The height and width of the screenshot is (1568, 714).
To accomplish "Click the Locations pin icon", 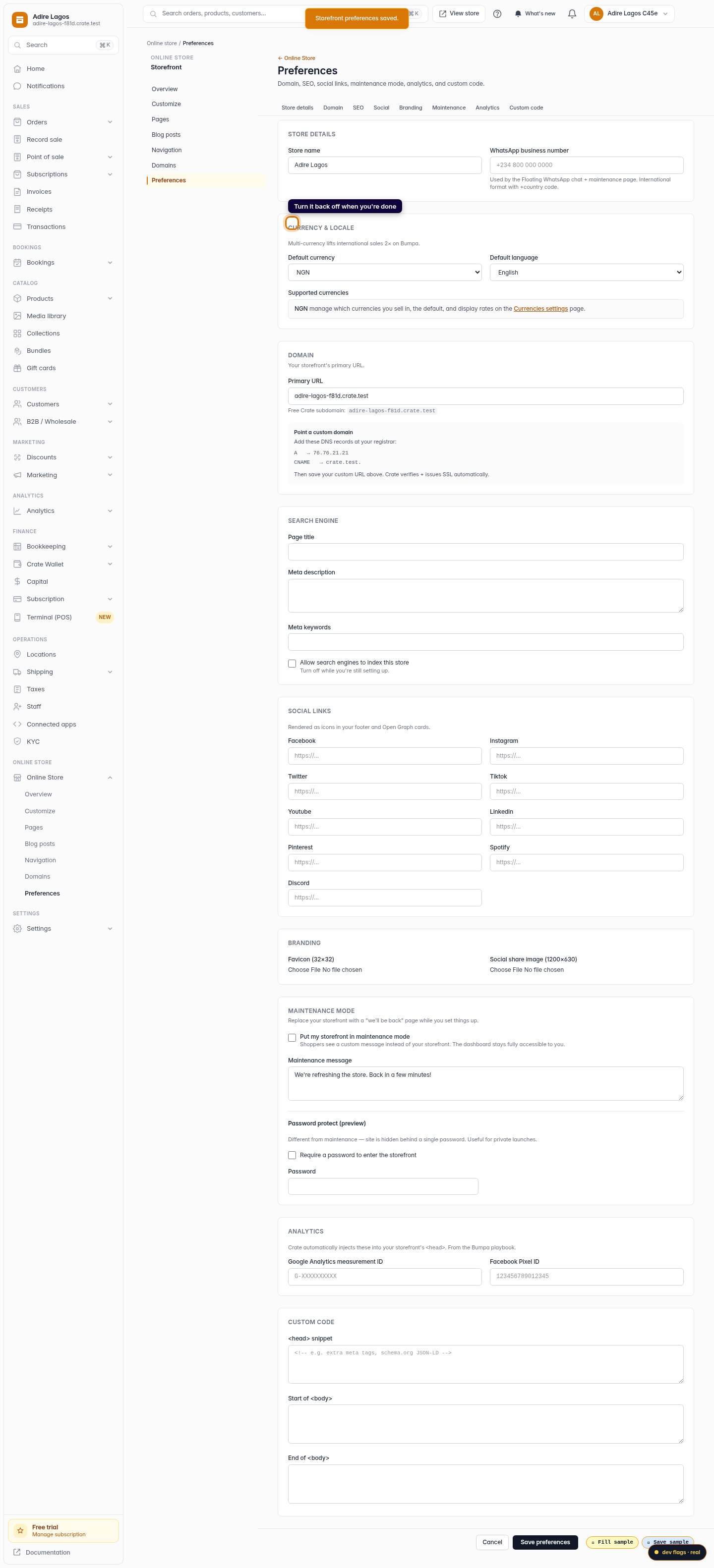I will 17,654.
